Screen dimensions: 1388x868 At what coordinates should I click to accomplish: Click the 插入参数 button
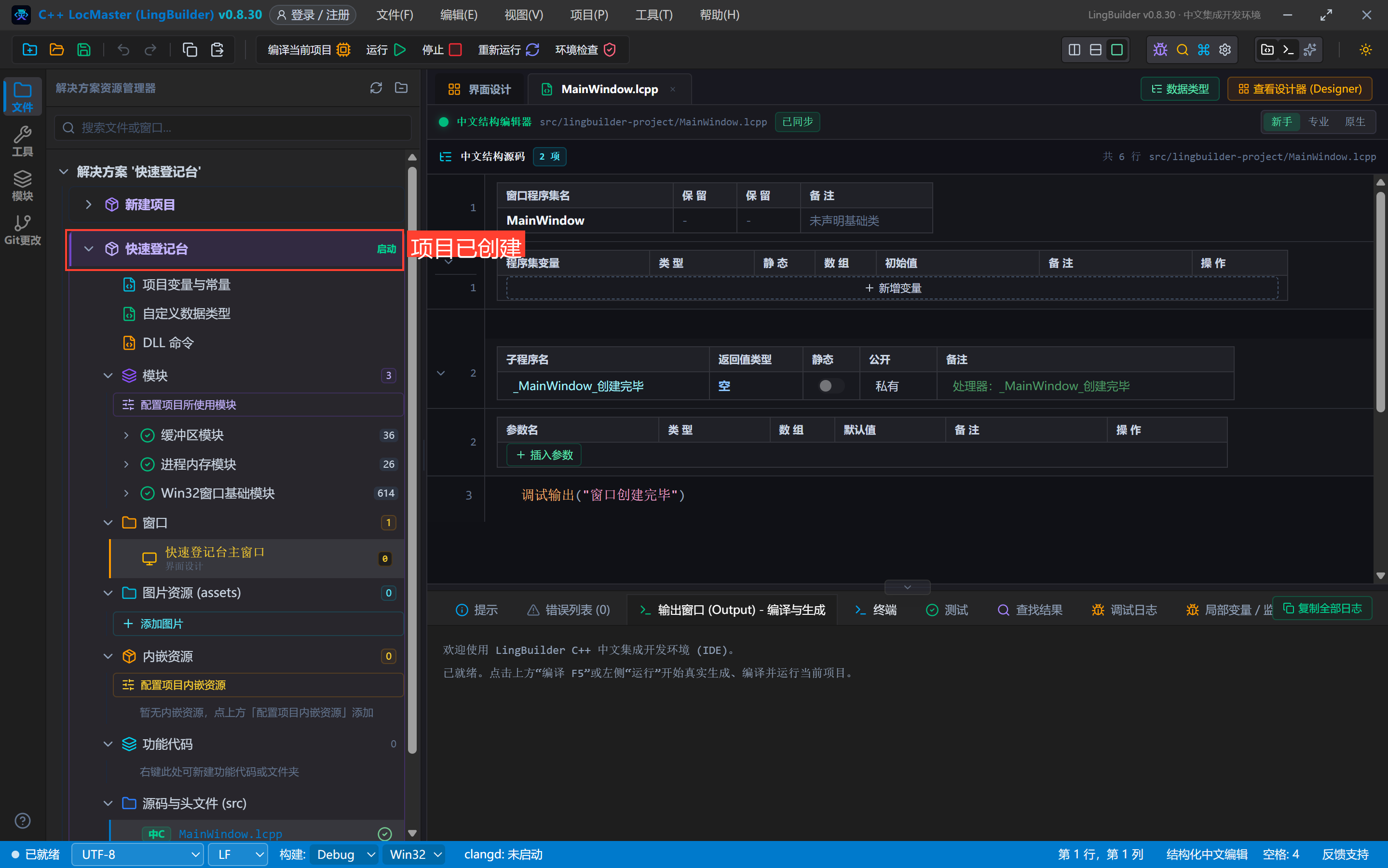(544, 455)
